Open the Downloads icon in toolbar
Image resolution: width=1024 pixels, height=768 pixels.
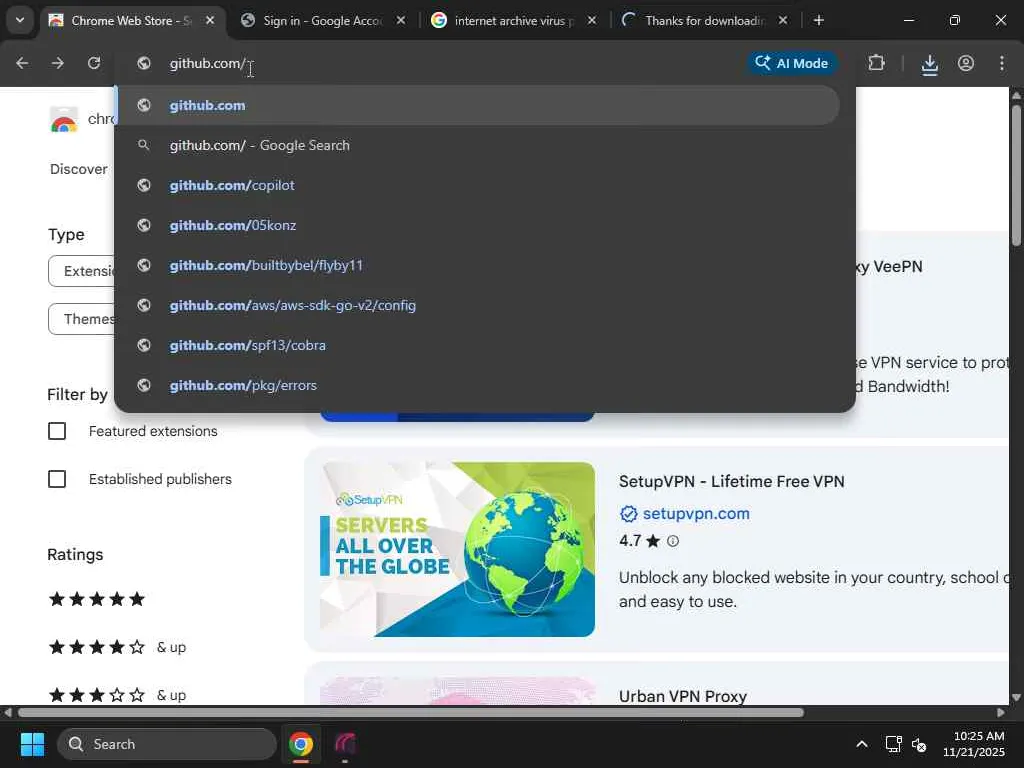(929, 64)
